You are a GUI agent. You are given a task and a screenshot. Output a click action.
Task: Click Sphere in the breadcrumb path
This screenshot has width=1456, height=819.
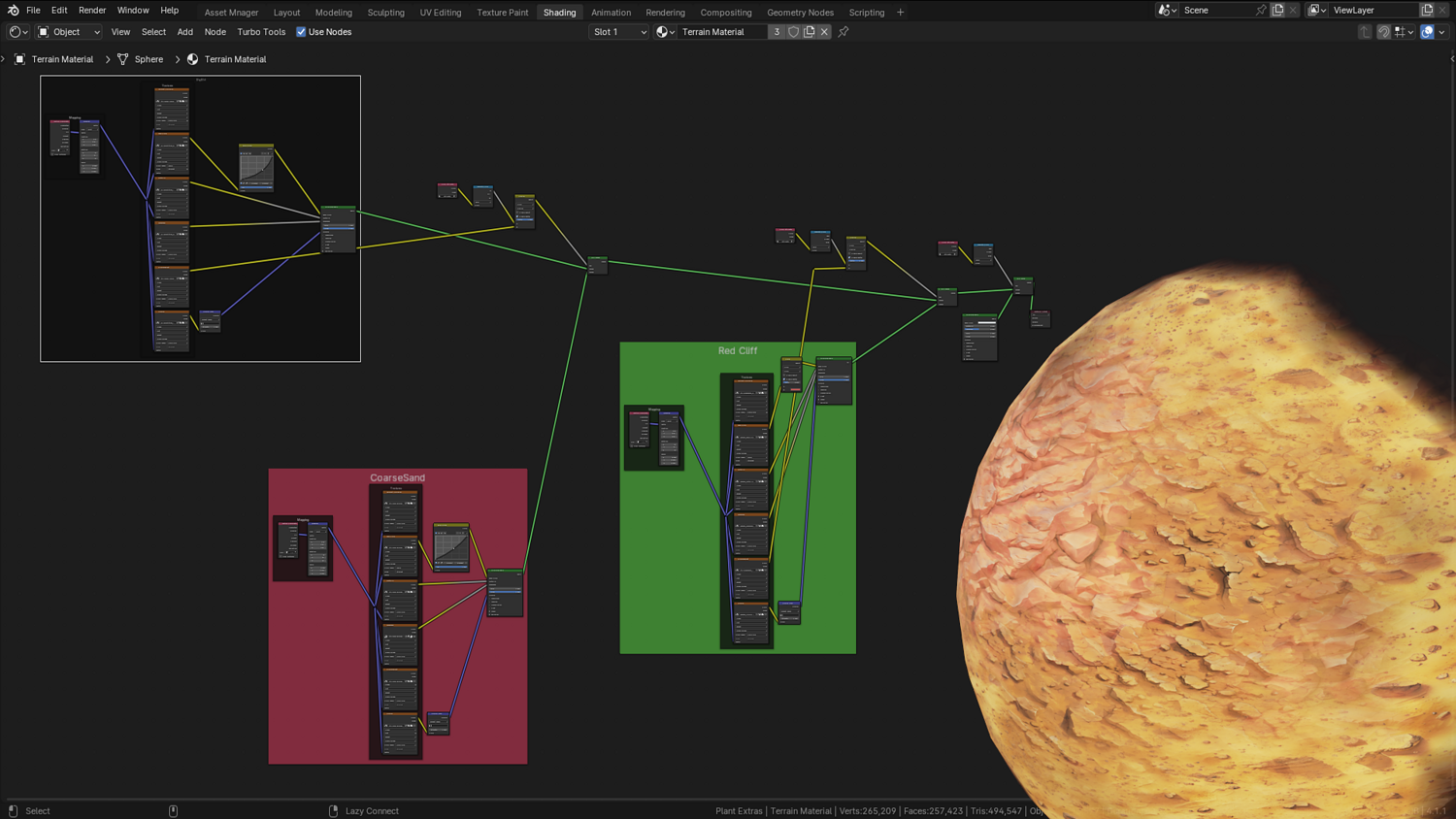click(x=149, y=59)
